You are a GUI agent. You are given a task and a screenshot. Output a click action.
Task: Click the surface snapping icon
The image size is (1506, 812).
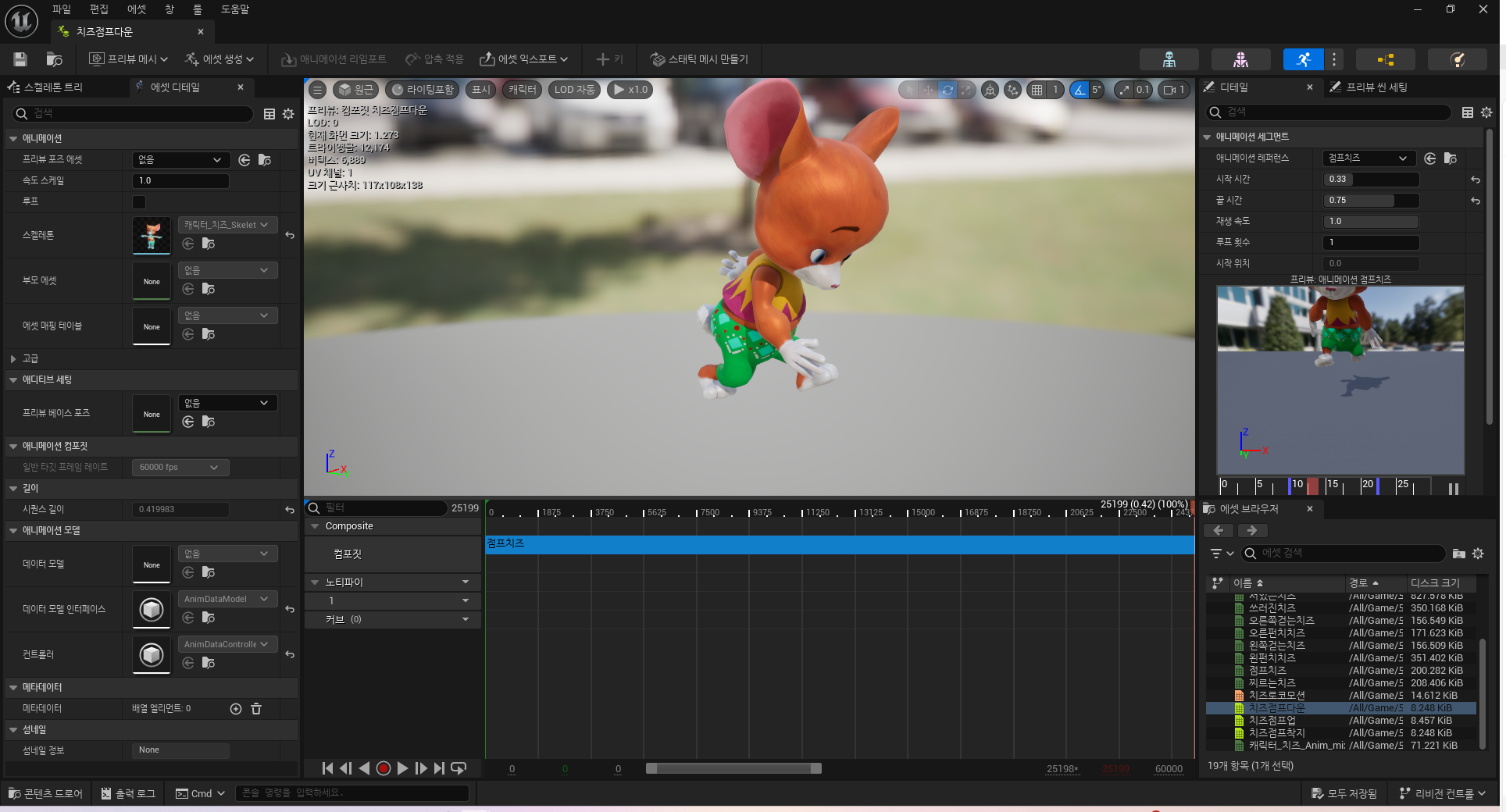click(1012, 90)
